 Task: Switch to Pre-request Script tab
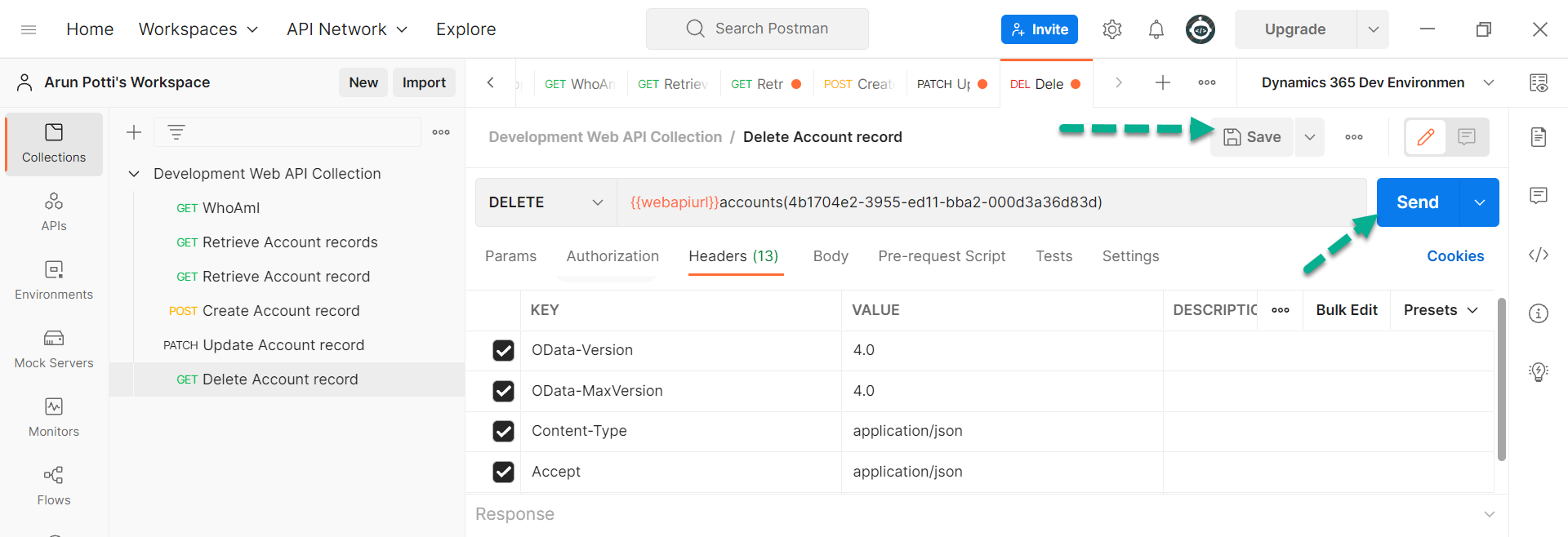click(942, 256)
